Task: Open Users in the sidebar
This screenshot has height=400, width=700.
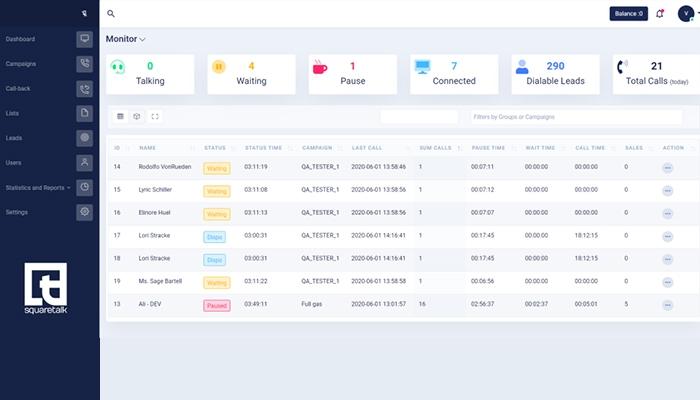Action: coord(13,163)
